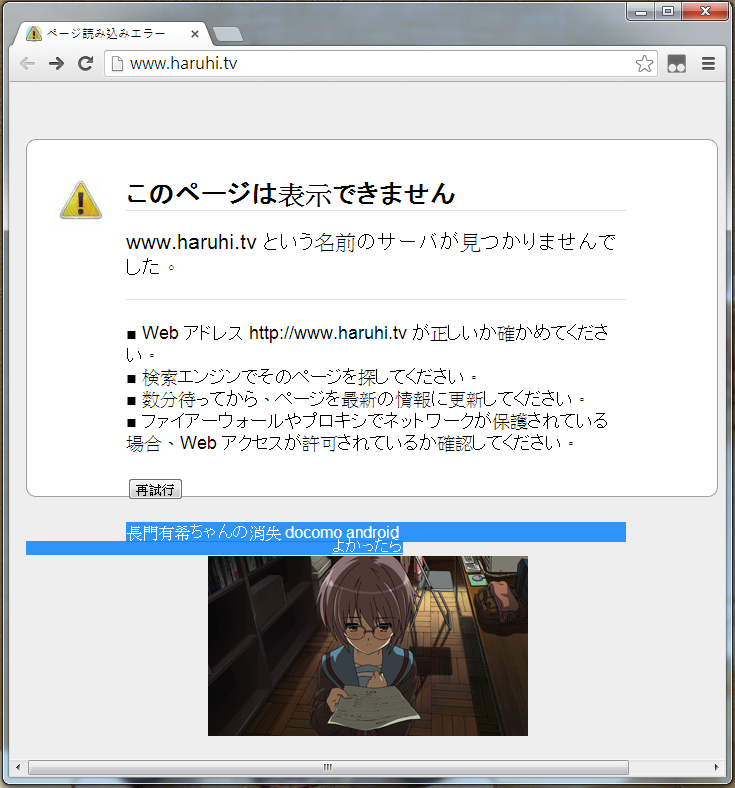This screenshot has width=735, height=788.
Task: Click the 再試行 retry button
Action: point(155,489)
